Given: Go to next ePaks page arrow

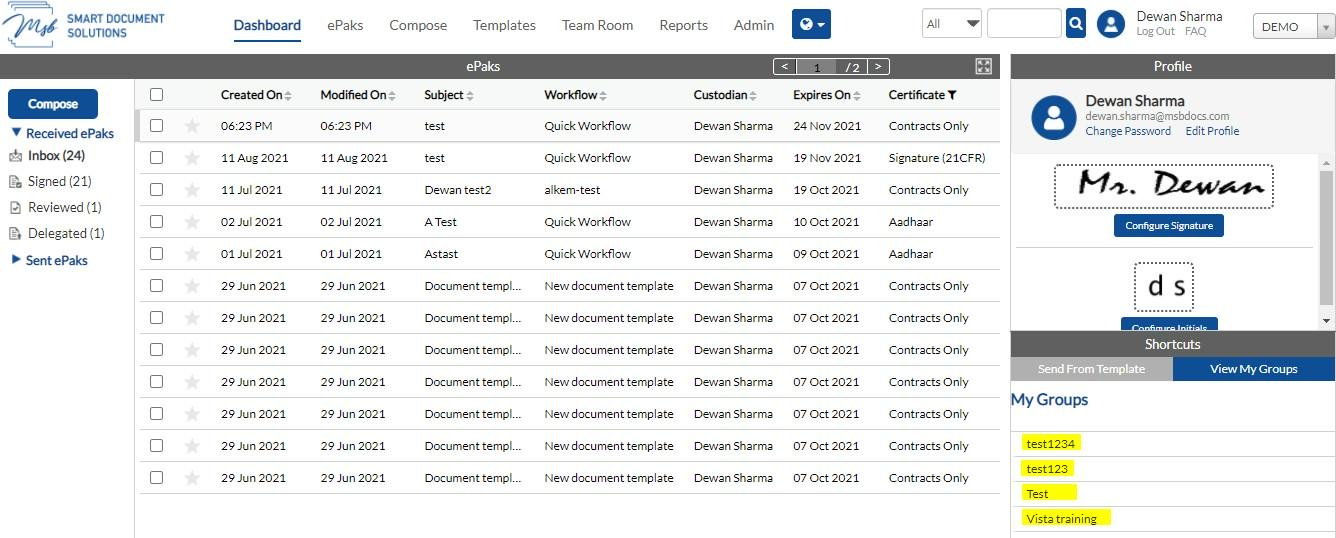Looking at the screenshot, I should click(878, 67).
